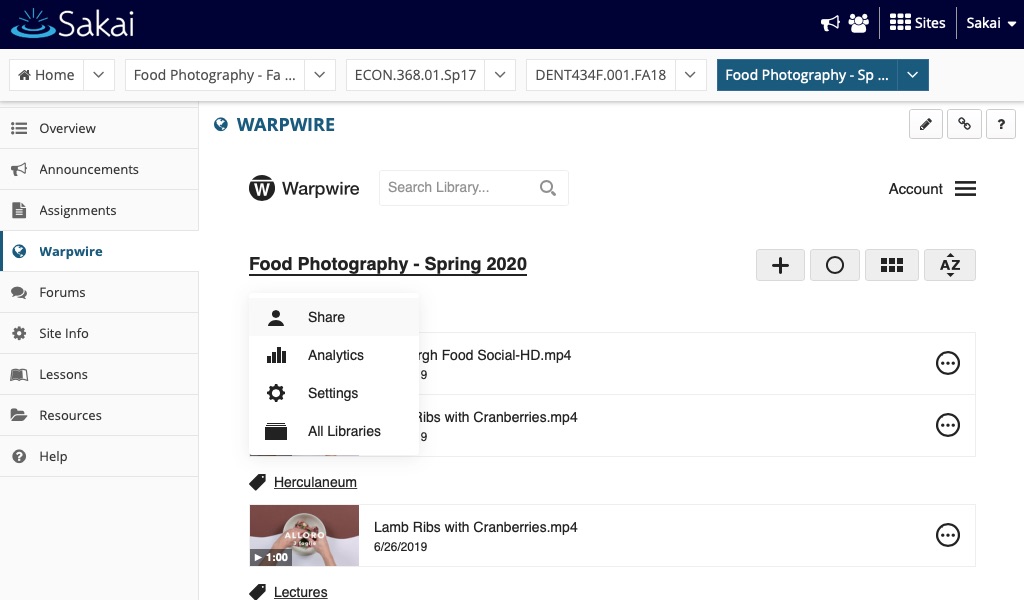Click the WARPWIRE tool title link
This screenshot has height=600, width=1024.
pyautogui.click(x=285, y=125)
